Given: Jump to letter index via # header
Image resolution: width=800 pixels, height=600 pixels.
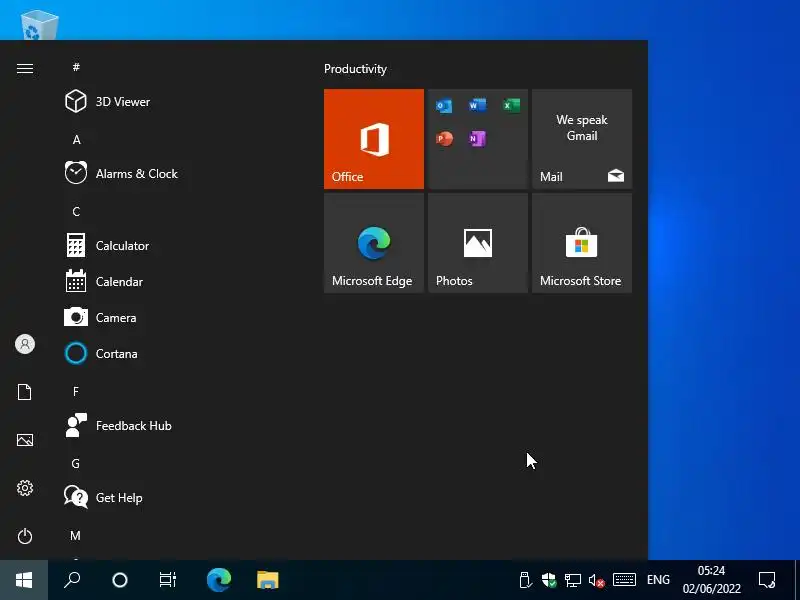Looking at the screenshot, I should (x=76, y=67).
